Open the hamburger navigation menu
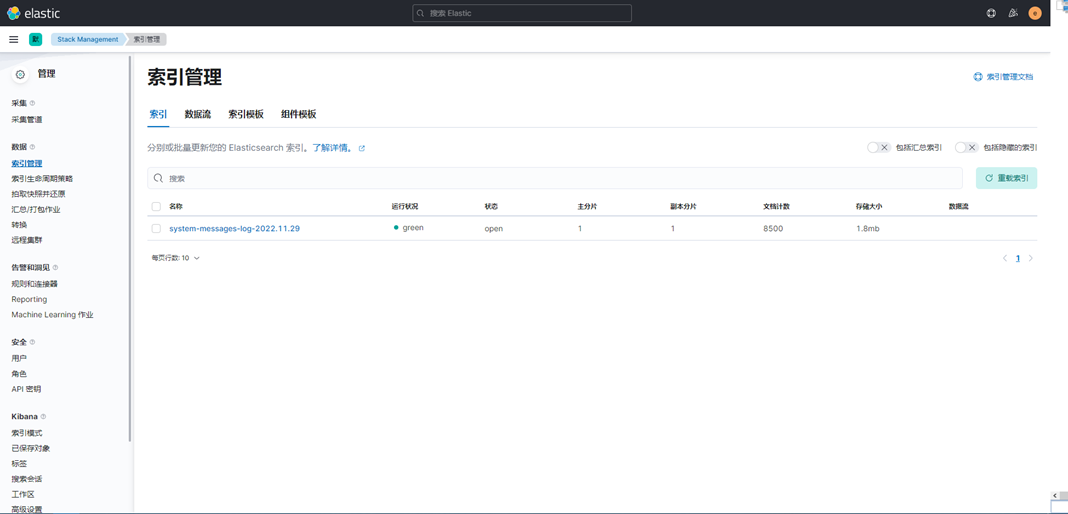Viewport: 1068px width, 514px height. click(x=14, y=39)
